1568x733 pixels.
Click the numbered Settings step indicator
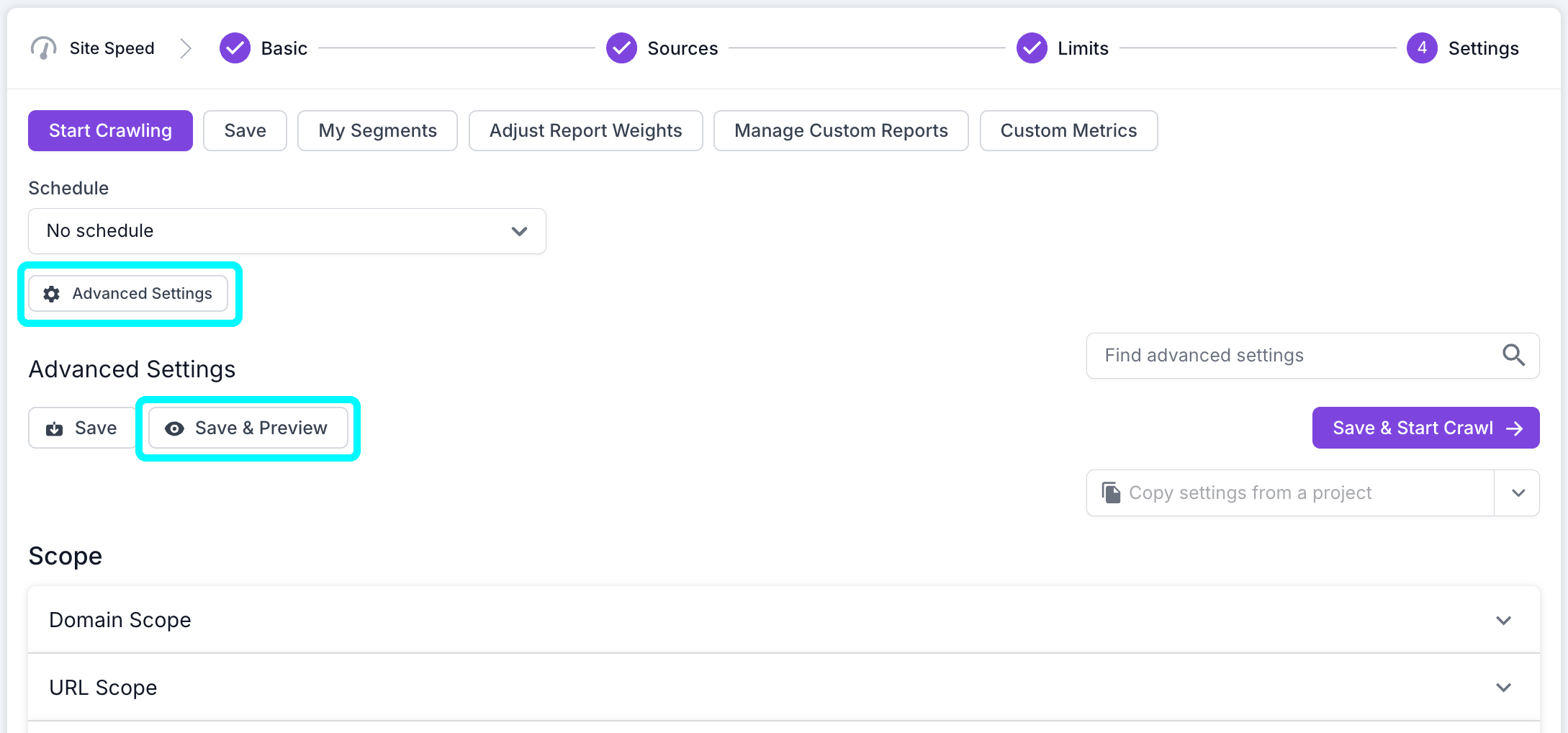coord(1421,48)
